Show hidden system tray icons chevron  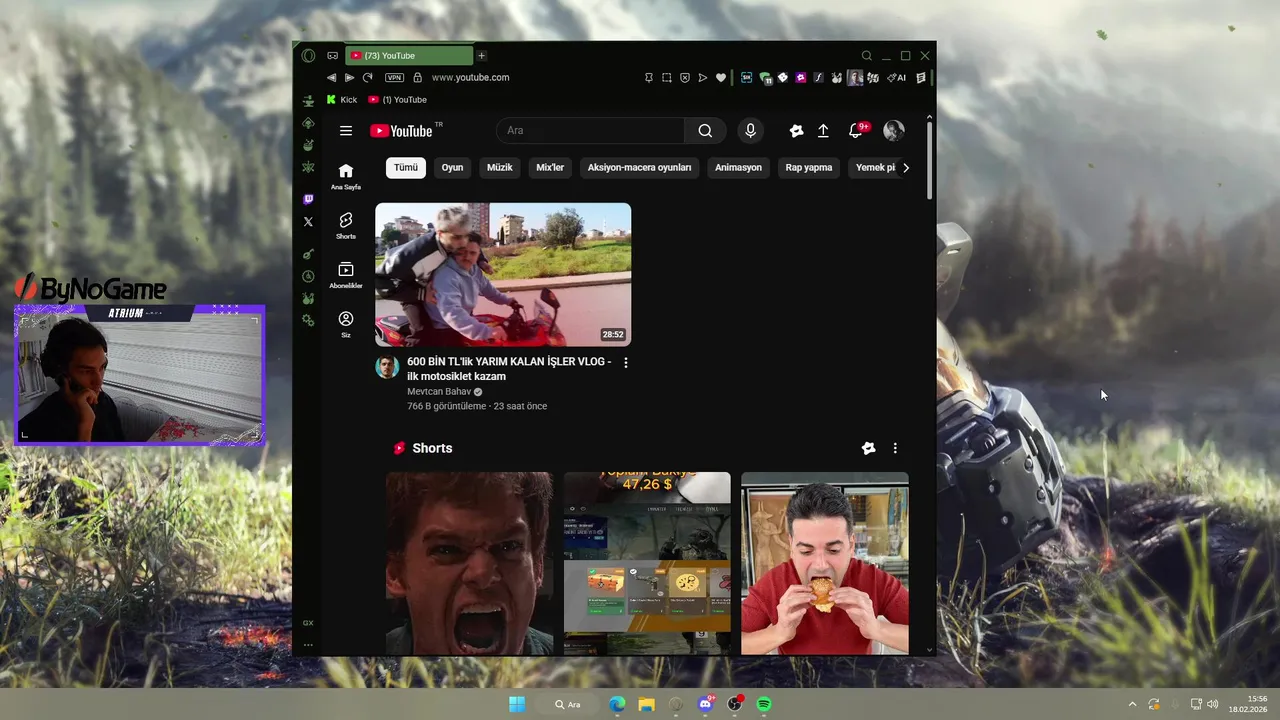tap(1132, 704)
